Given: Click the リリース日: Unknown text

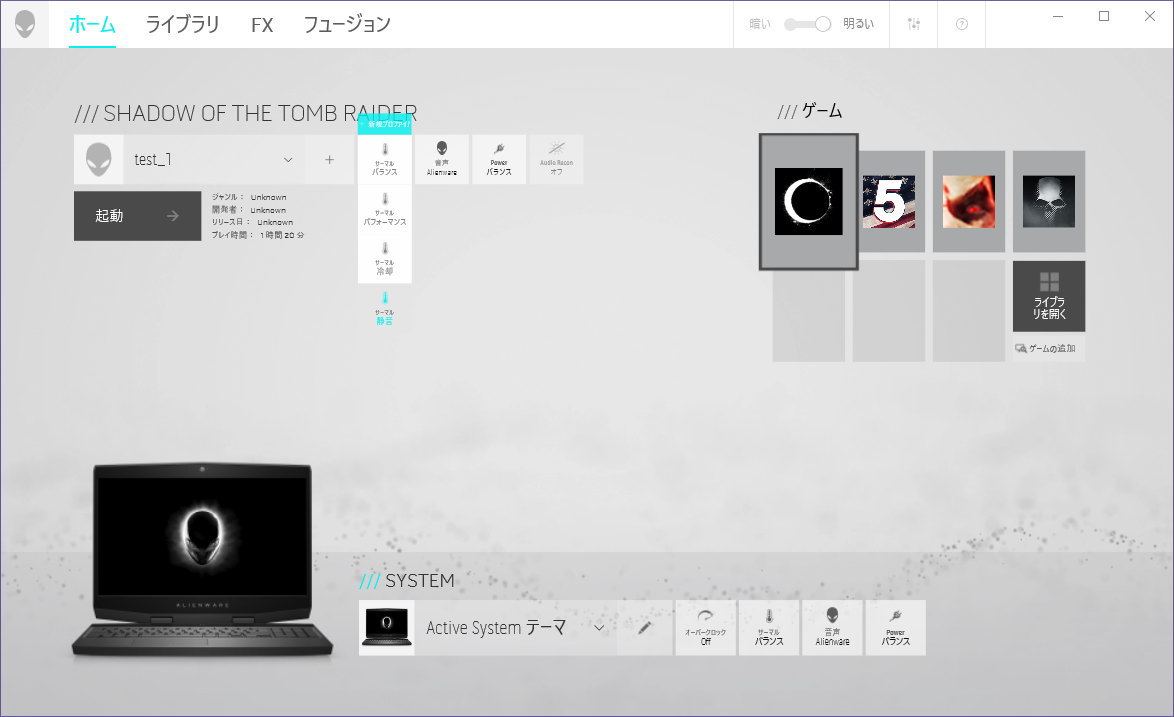Looking at the screenshot, I should (252, 222).
